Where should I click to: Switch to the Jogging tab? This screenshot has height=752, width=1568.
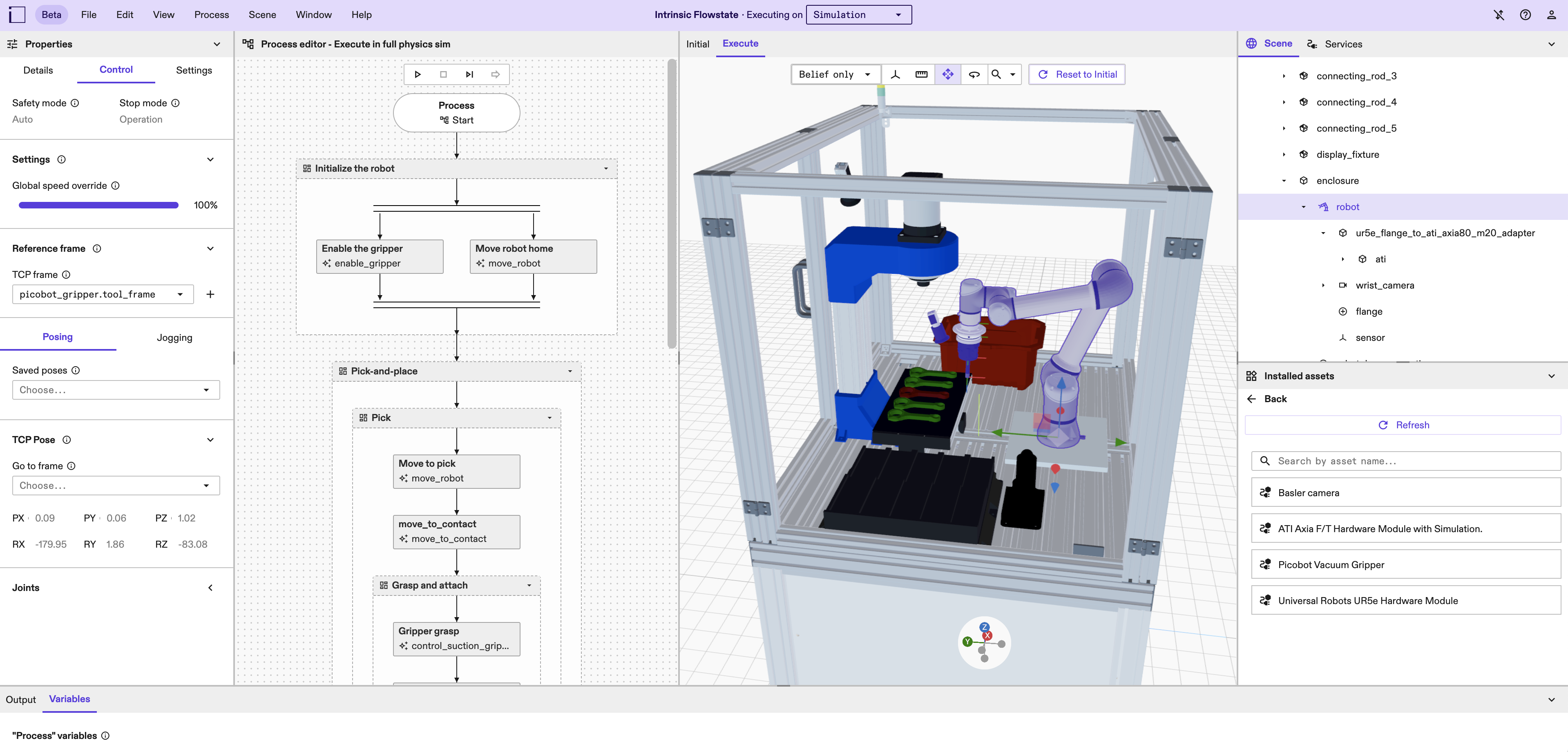point(174,337)
